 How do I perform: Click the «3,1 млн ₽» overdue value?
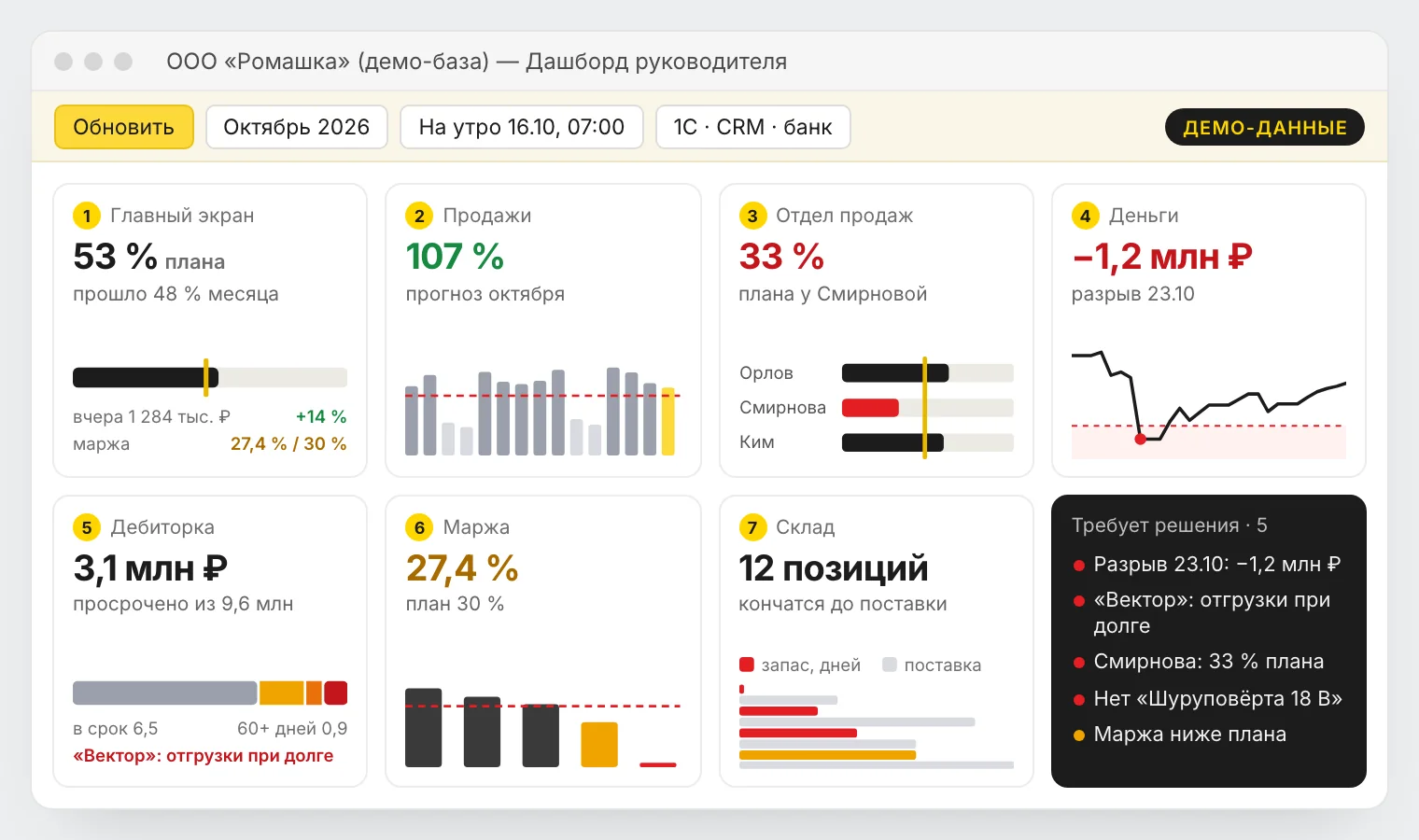[x=150, y=568]
